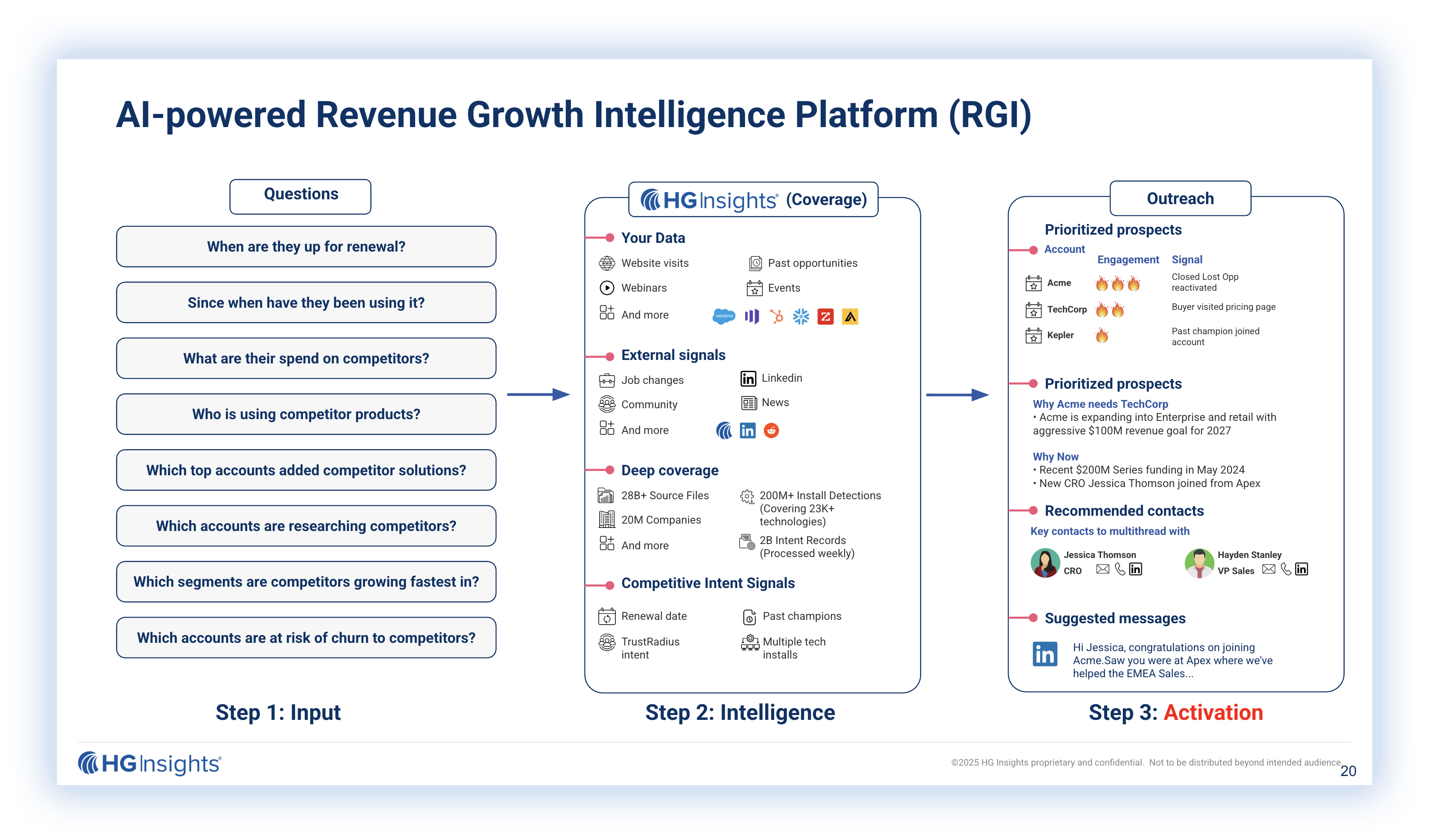Click the 'Which accounts are researching competitors?' box
This screenshot has width=1437, height=840.
click(306, 526)
